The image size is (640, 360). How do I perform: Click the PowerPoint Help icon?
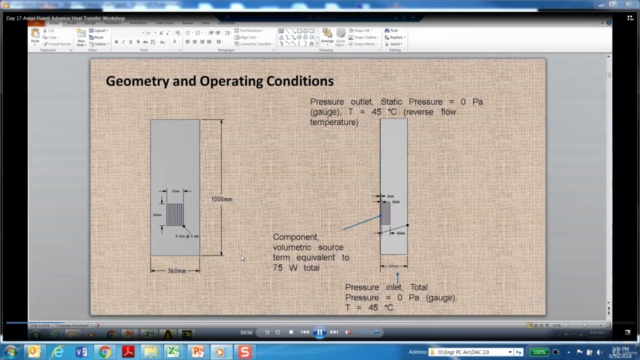tap(609, 23)
